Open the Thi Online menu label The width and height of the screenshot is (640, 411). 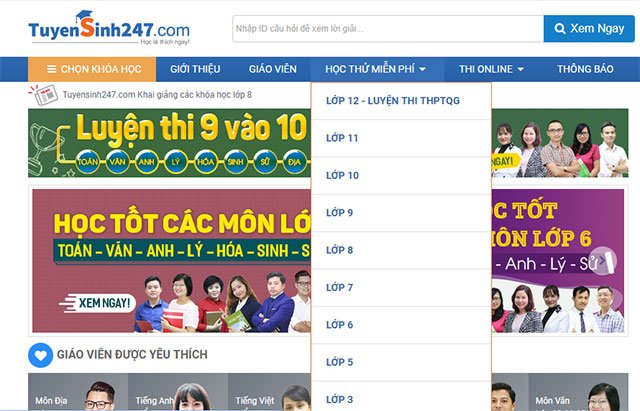(486, 69)
